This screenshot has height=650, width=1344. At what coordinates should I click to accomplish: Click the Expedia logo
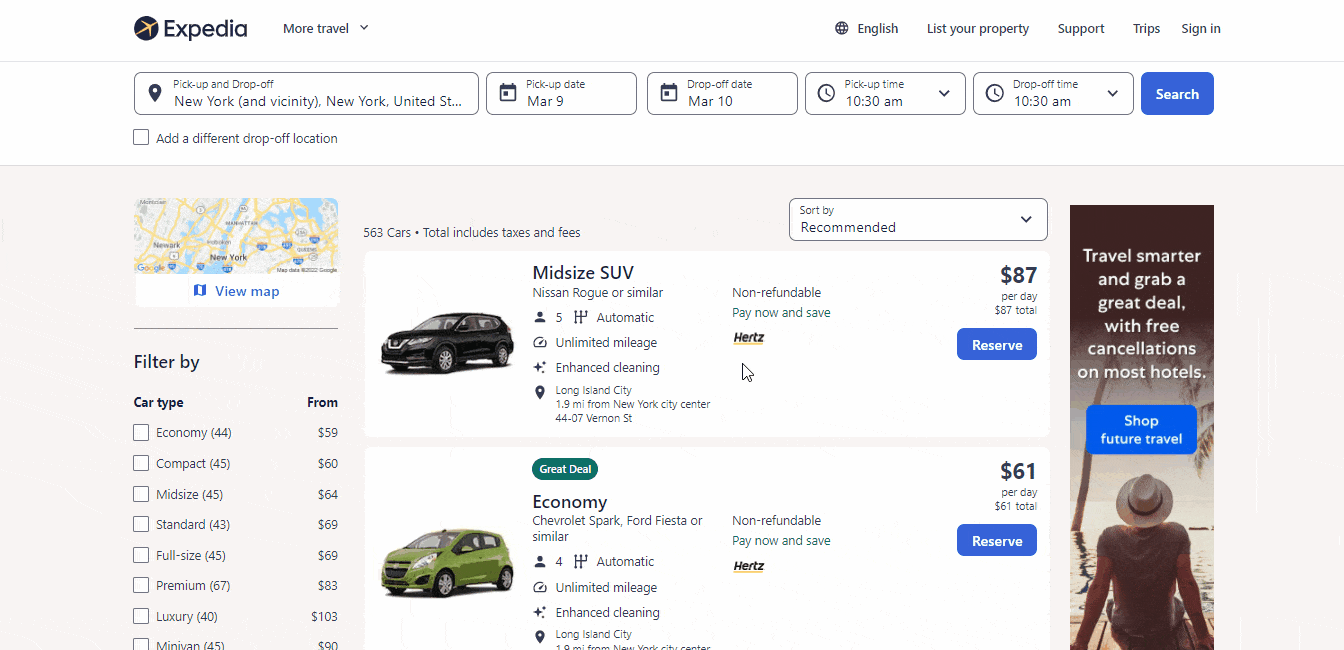(190, 28)
